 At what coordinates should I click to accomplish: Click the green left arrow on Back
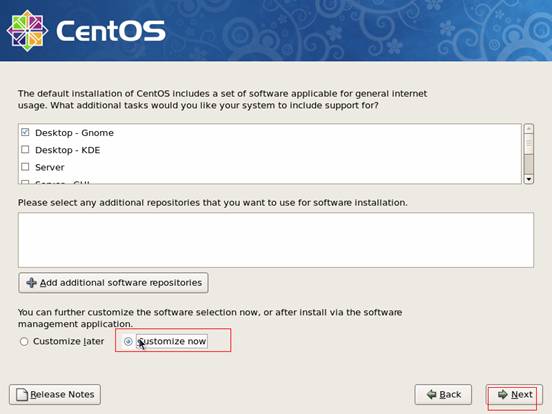[x=431, y=394]
